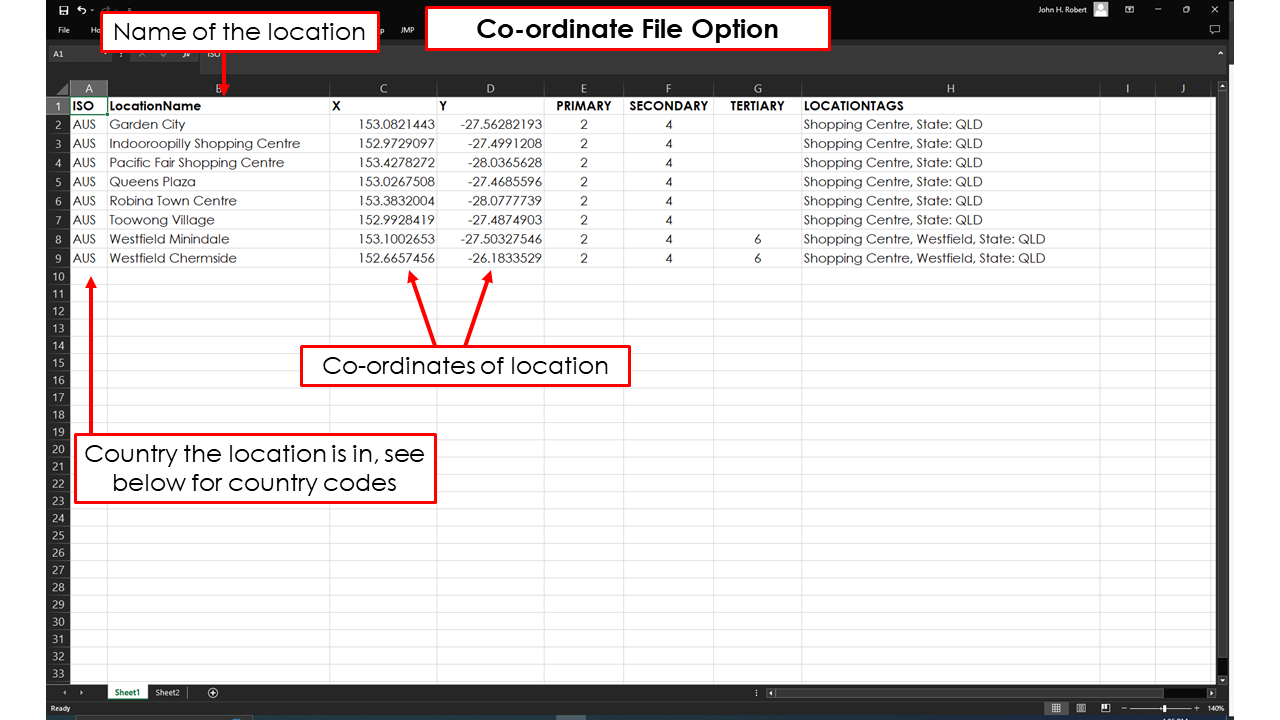Click the tertiary value 6 for Westfield Minindale
Image resolution: width=1280 pixels, height=720 pixels.
(757, 239)
